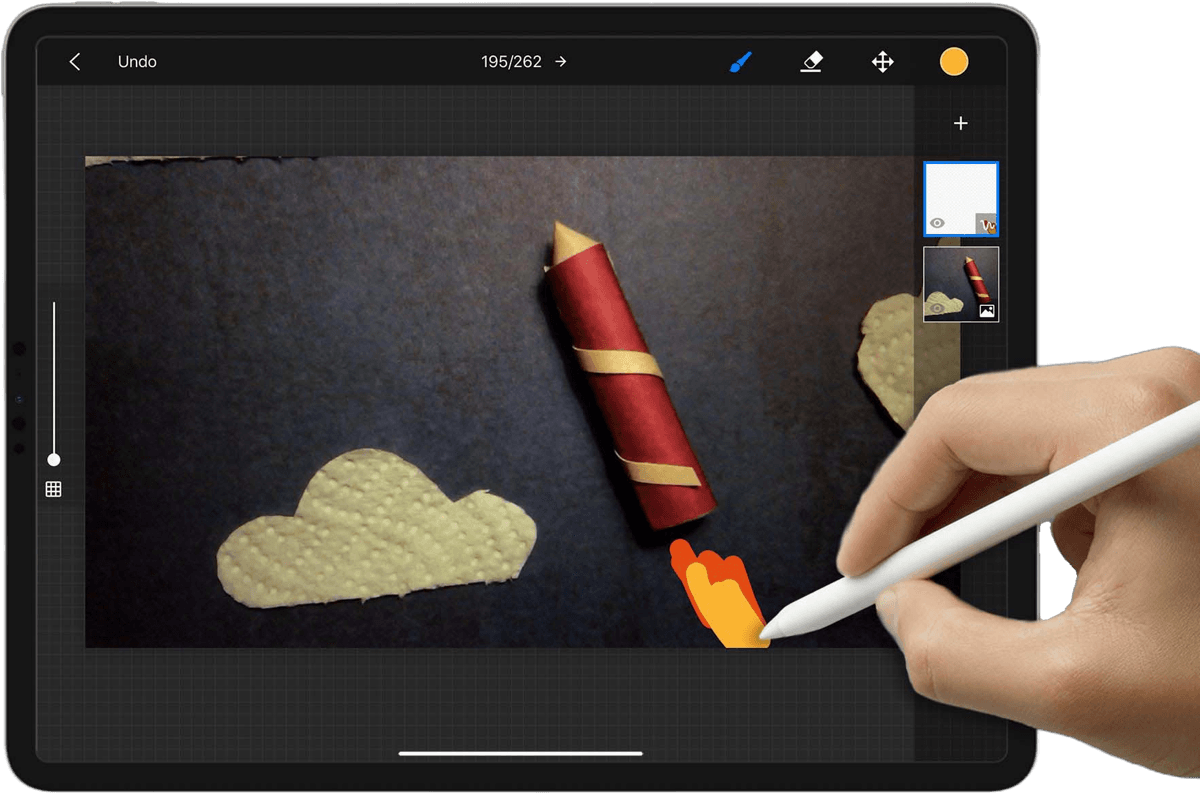1200x794 pixels.
Task: Toggle the grid overlay icon below the slider
Action: 53,488
